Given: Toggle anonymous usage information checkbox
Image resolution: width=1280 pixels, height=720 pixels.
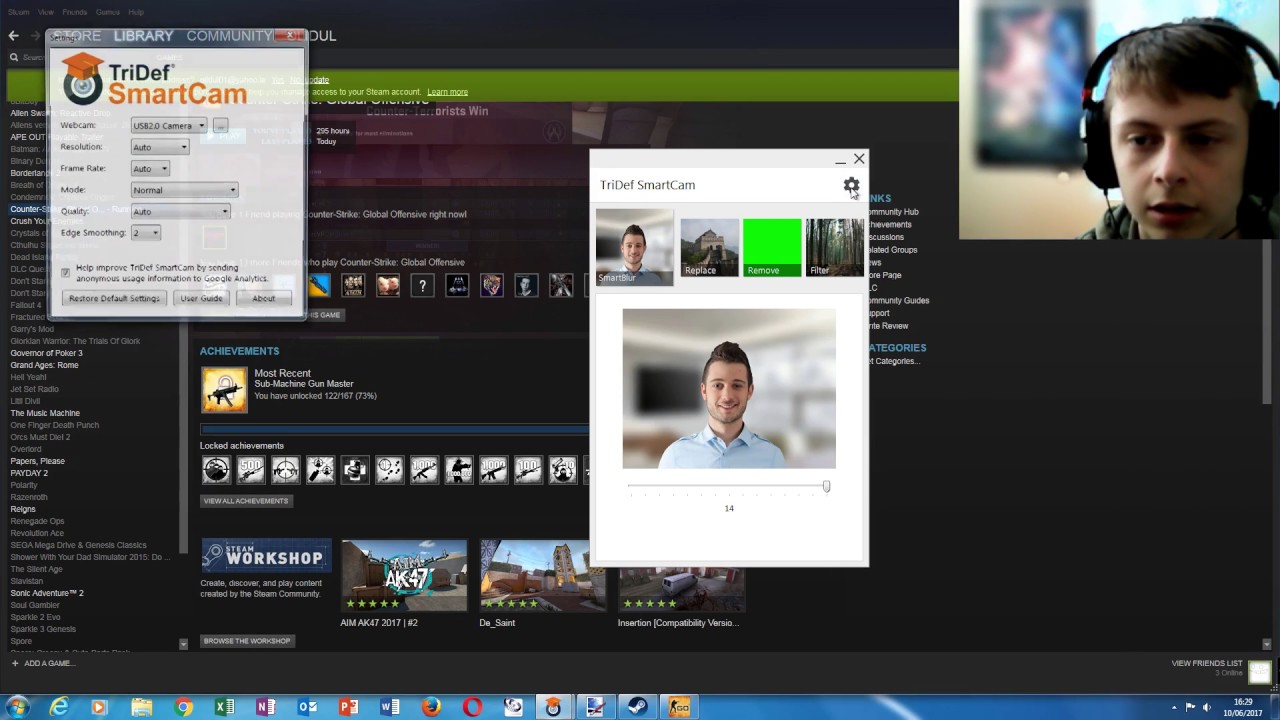Looking at the screenshot, I should click(x=66, y=272).
